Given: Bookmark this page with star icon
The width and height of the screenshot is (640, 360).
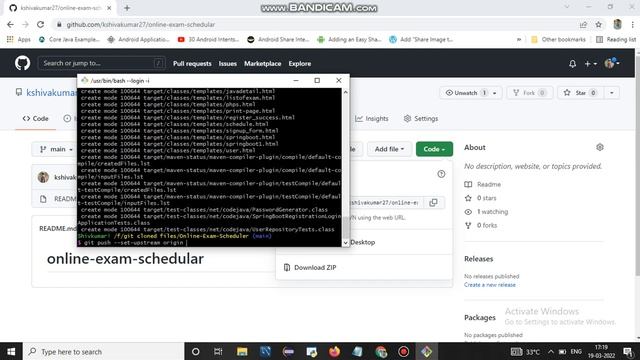Looking at the screenshot, I should 598,24.
